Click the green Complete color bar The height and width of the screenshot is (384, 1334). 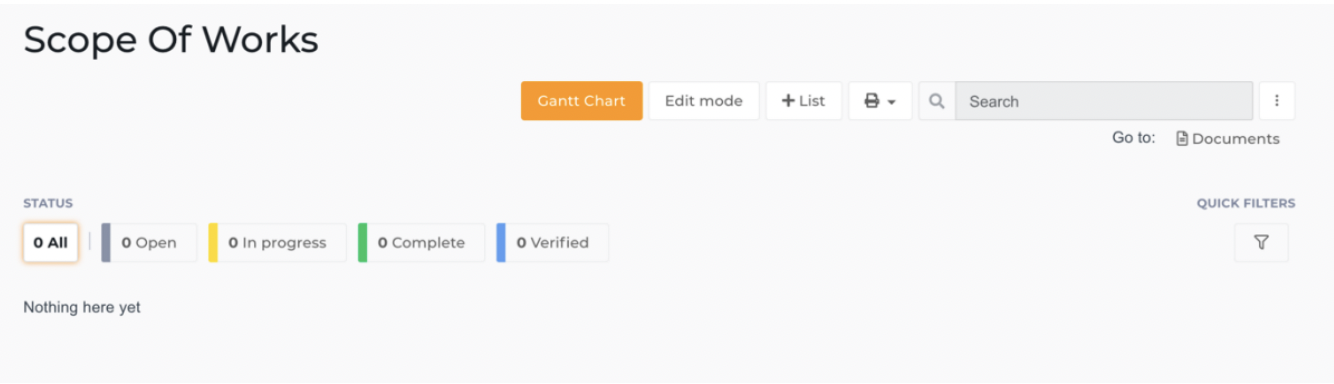[x=363, y=243]
